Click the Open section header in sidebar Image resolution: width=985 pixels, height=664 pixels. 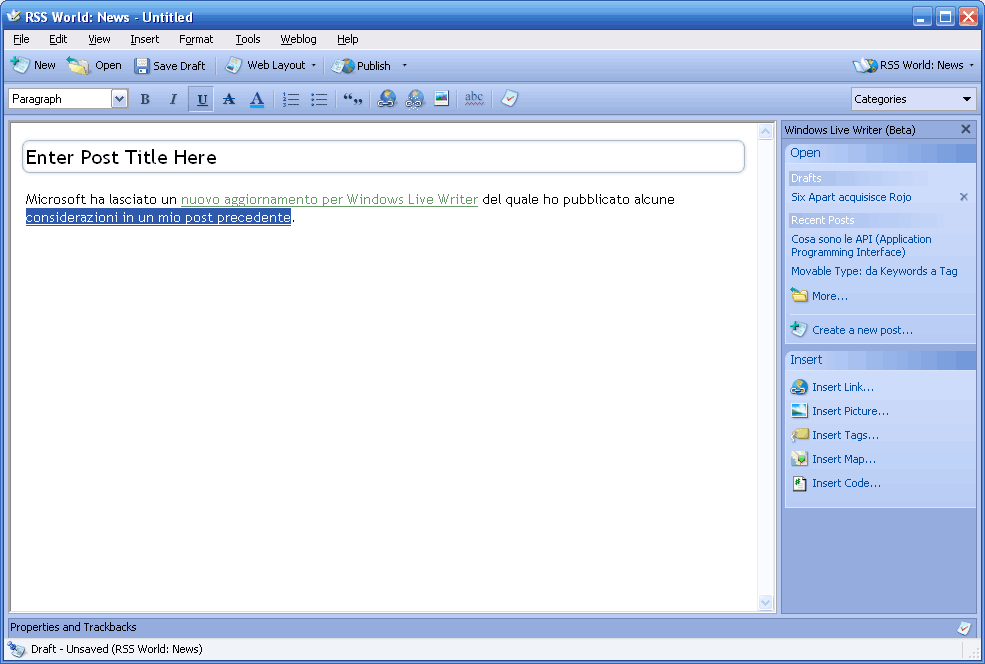point(880,153)
